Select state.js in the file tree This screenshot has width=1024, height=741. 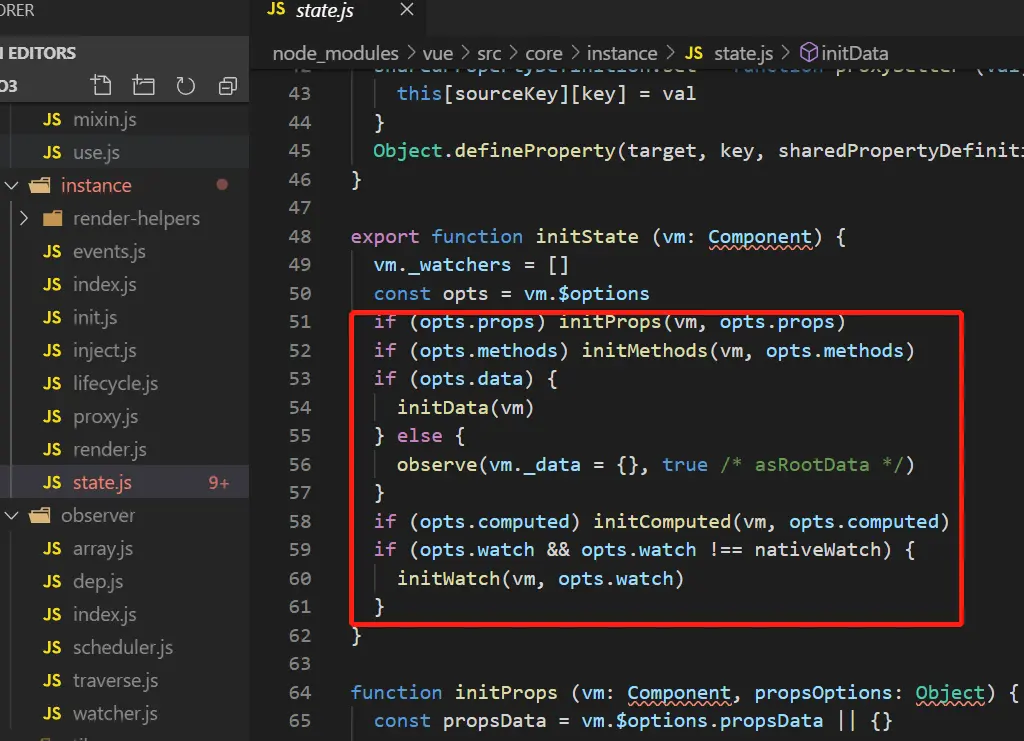[x=124, y=482]
